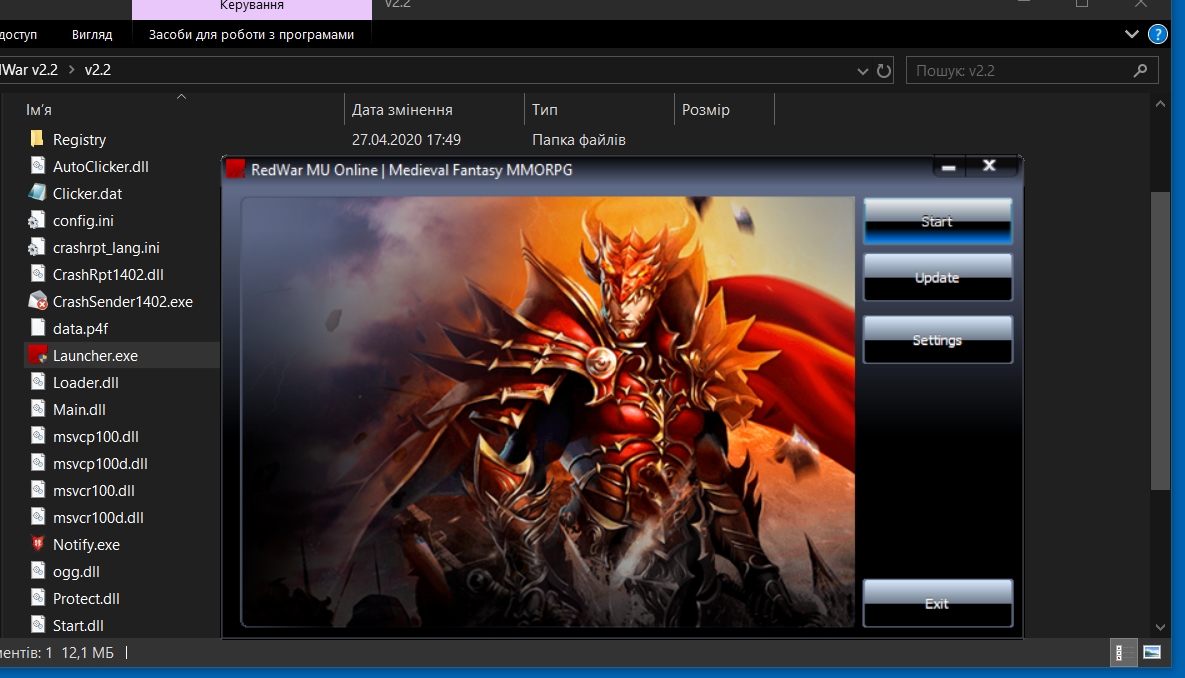The height and width of the screenshot is (678, 1185).
Task: Click the Clicker.dat file icon
Action: (37, 193)
